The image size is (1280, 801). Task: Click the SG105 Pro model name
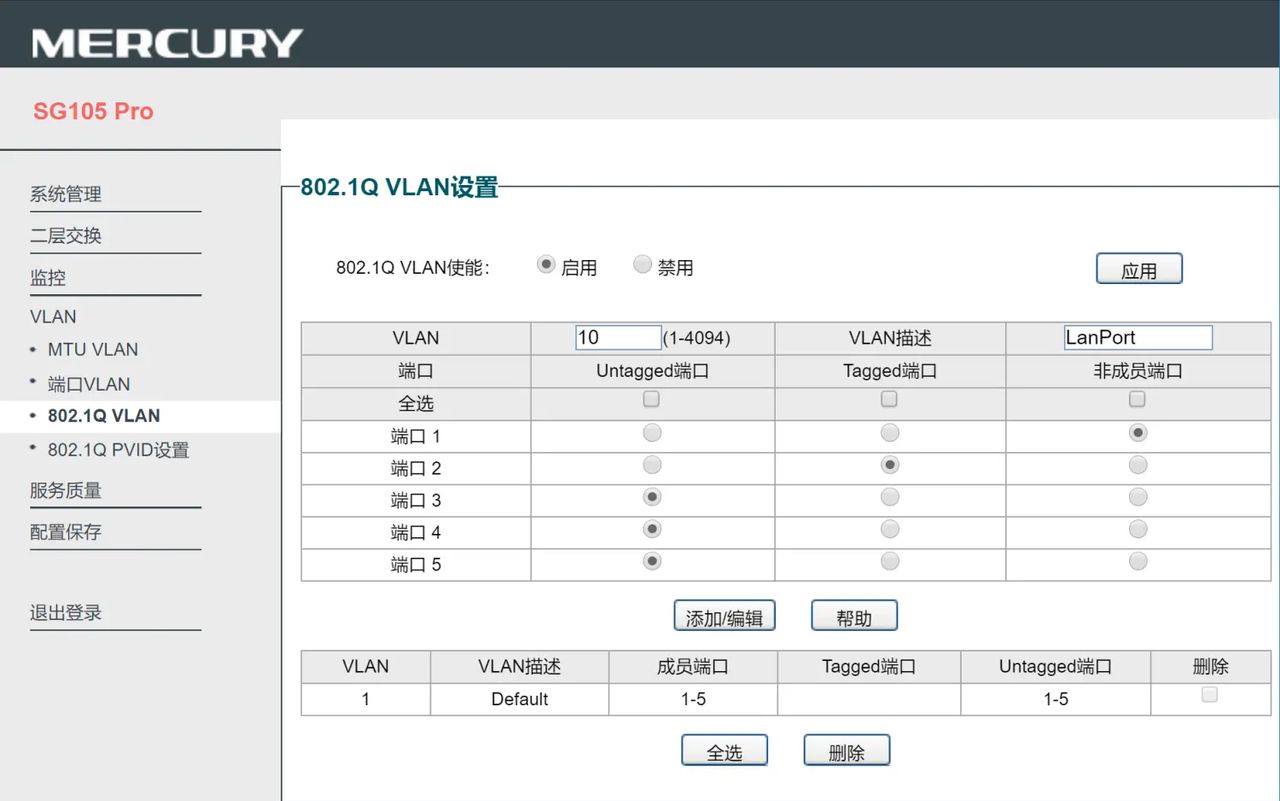93,111
